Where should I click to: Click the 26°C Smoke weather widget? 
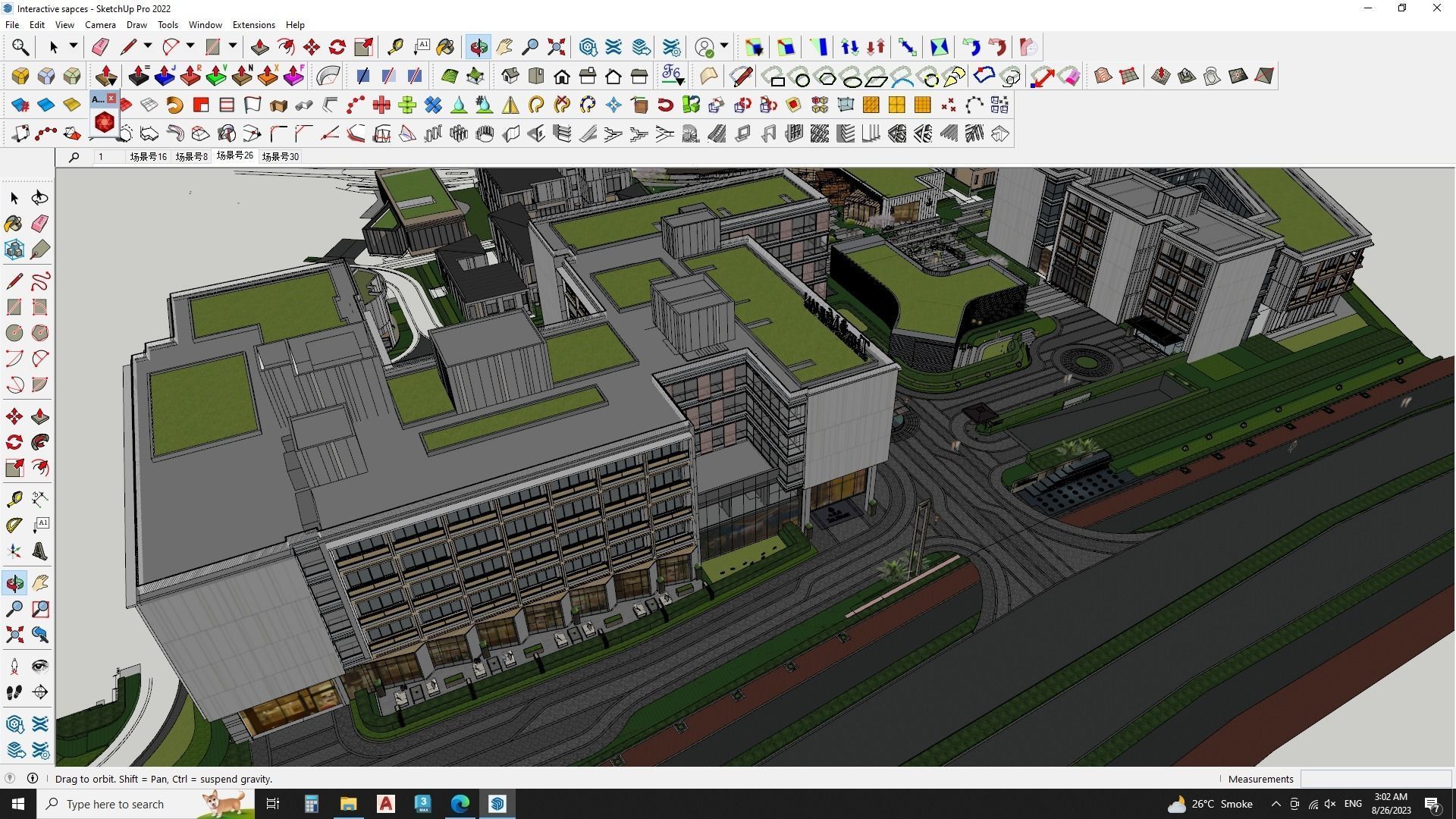[1210, 804]
